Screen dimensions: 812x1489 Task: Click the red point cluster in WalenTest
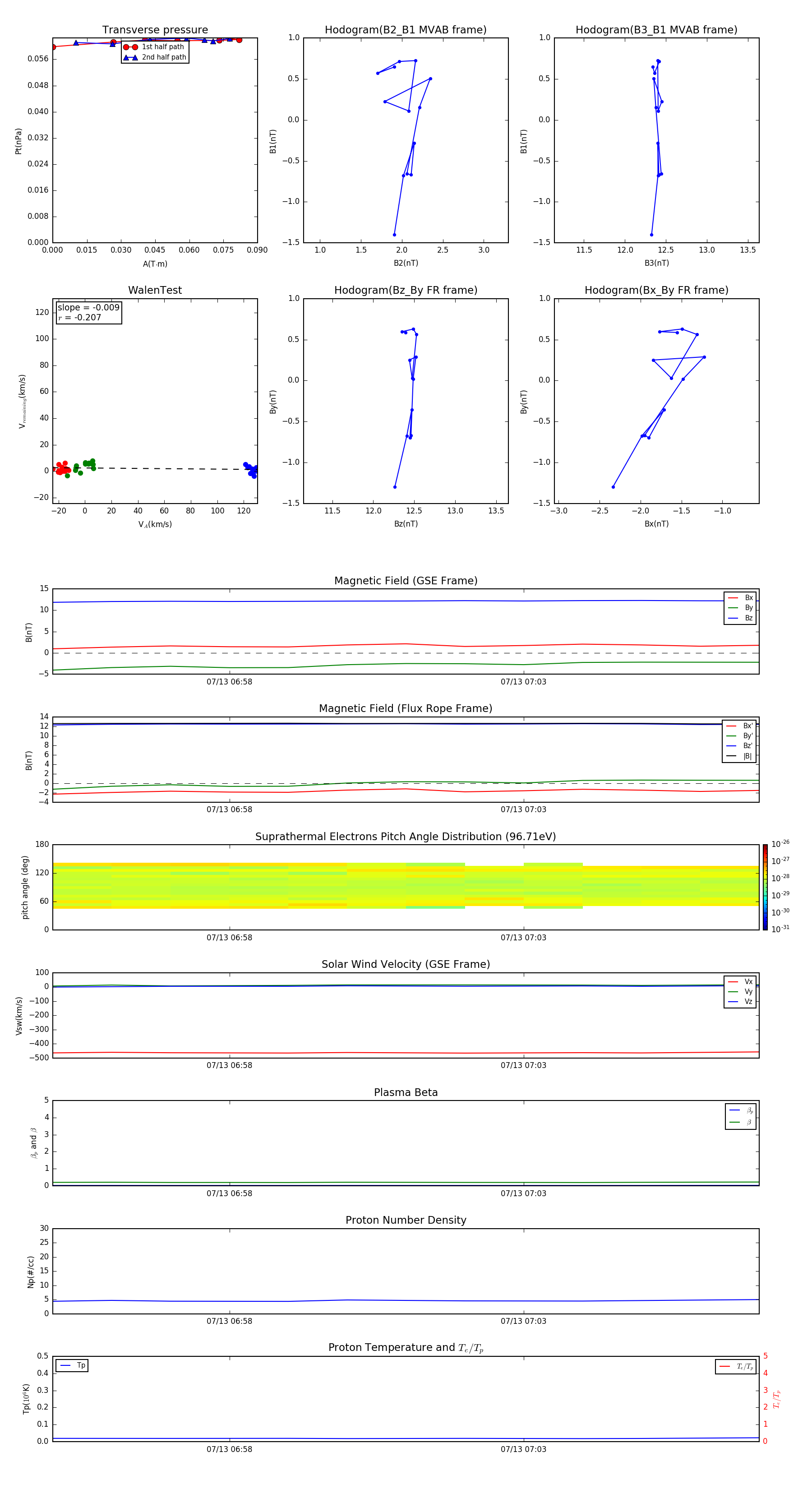62,468
